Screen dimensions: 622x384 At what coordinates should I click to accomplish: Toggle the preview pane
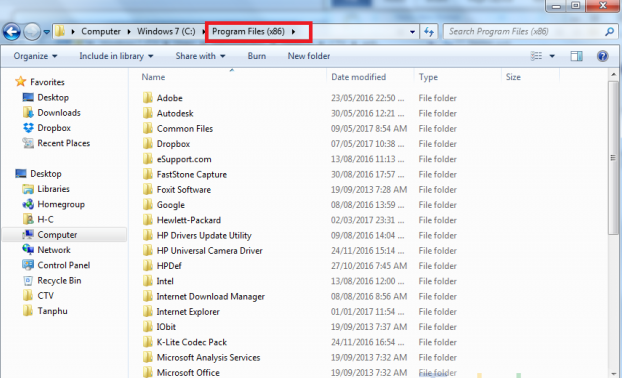pyautogui.click(x=576, y=56)
